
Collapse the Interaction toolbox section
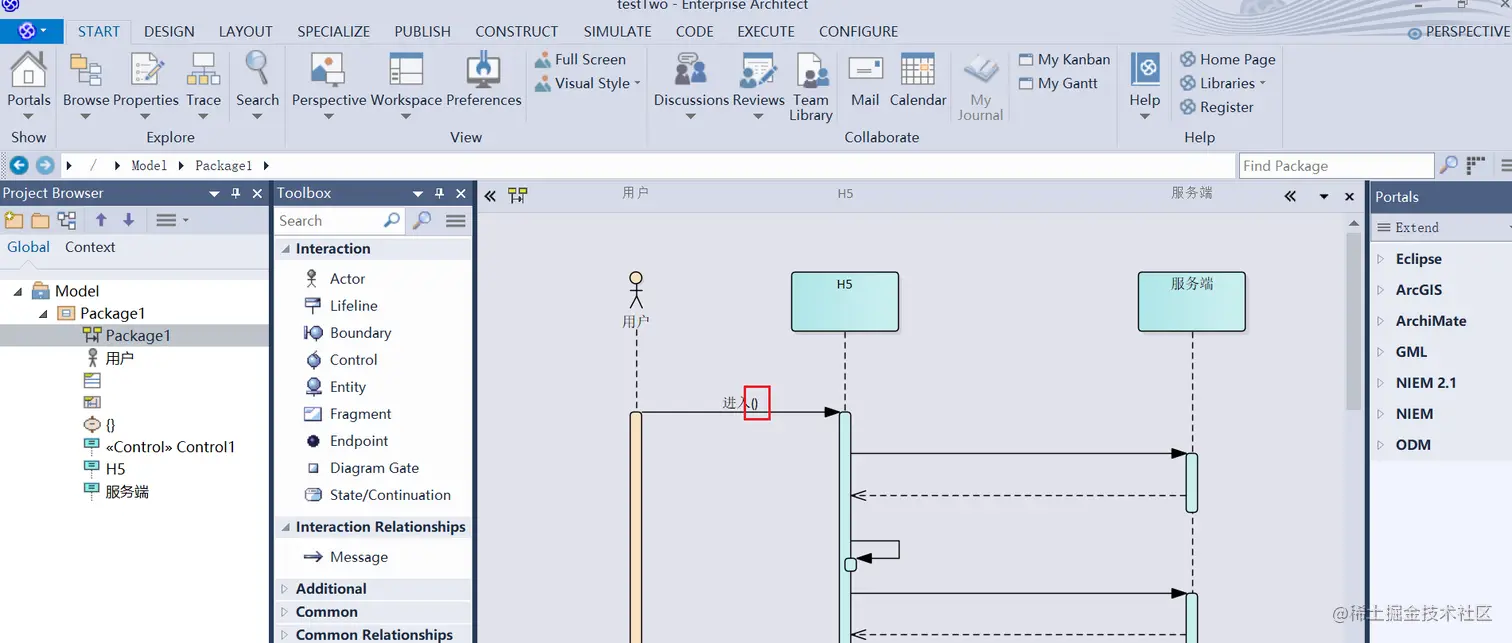click(x=284, y=249)
